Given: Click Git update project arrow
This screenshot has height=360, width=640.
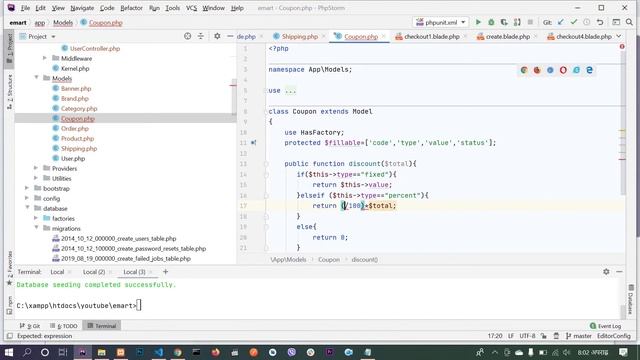Looking at the screenshot, I should (x=560, y=22).
